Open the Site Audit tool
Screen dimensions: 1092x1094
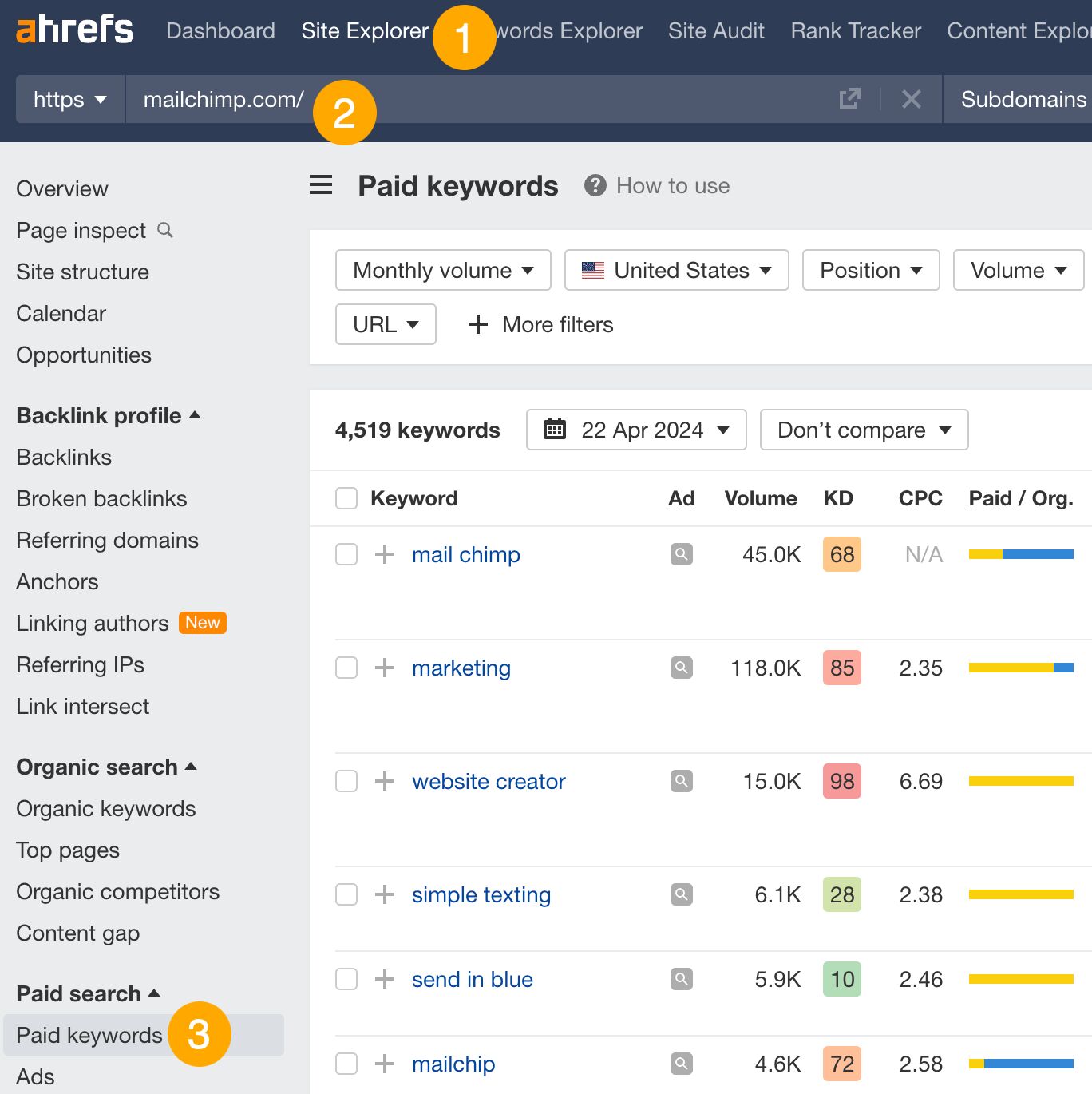[x=715, y=30]
